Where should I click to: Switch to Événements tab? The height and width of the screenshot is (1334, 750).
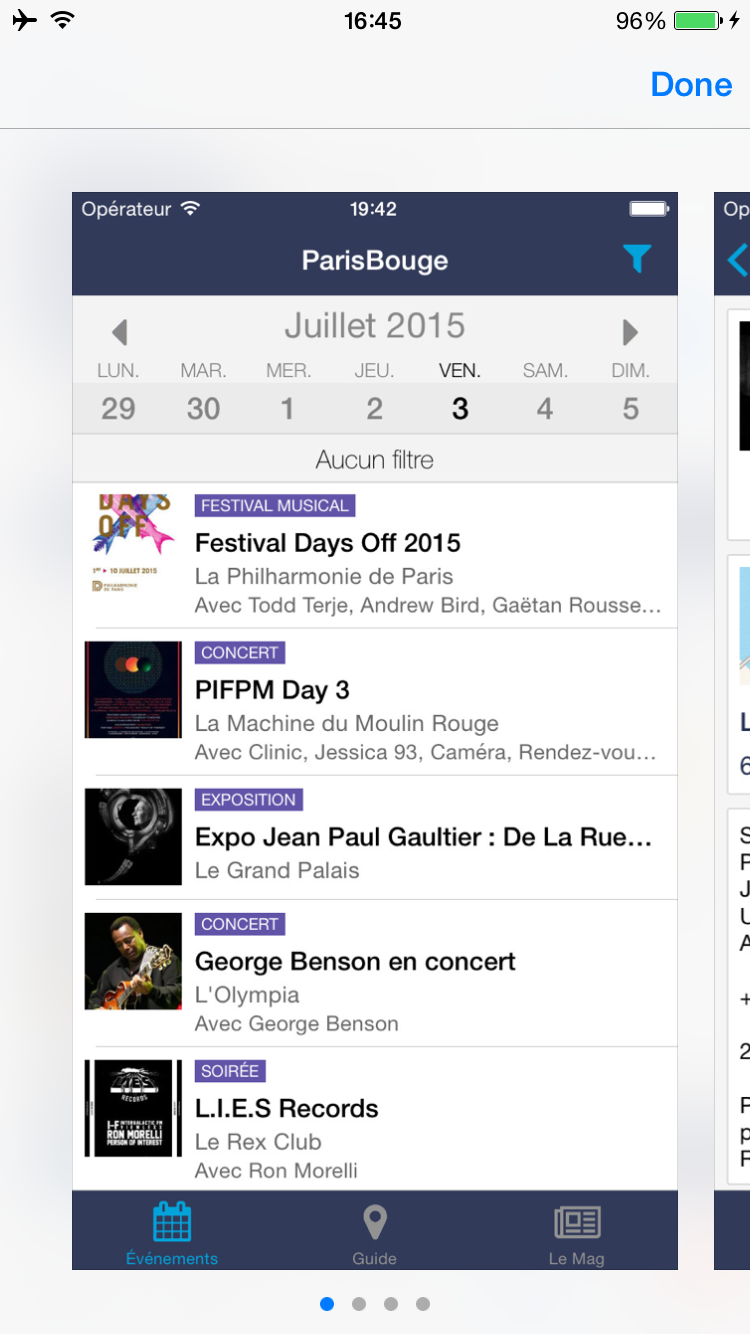[172, 1232]
